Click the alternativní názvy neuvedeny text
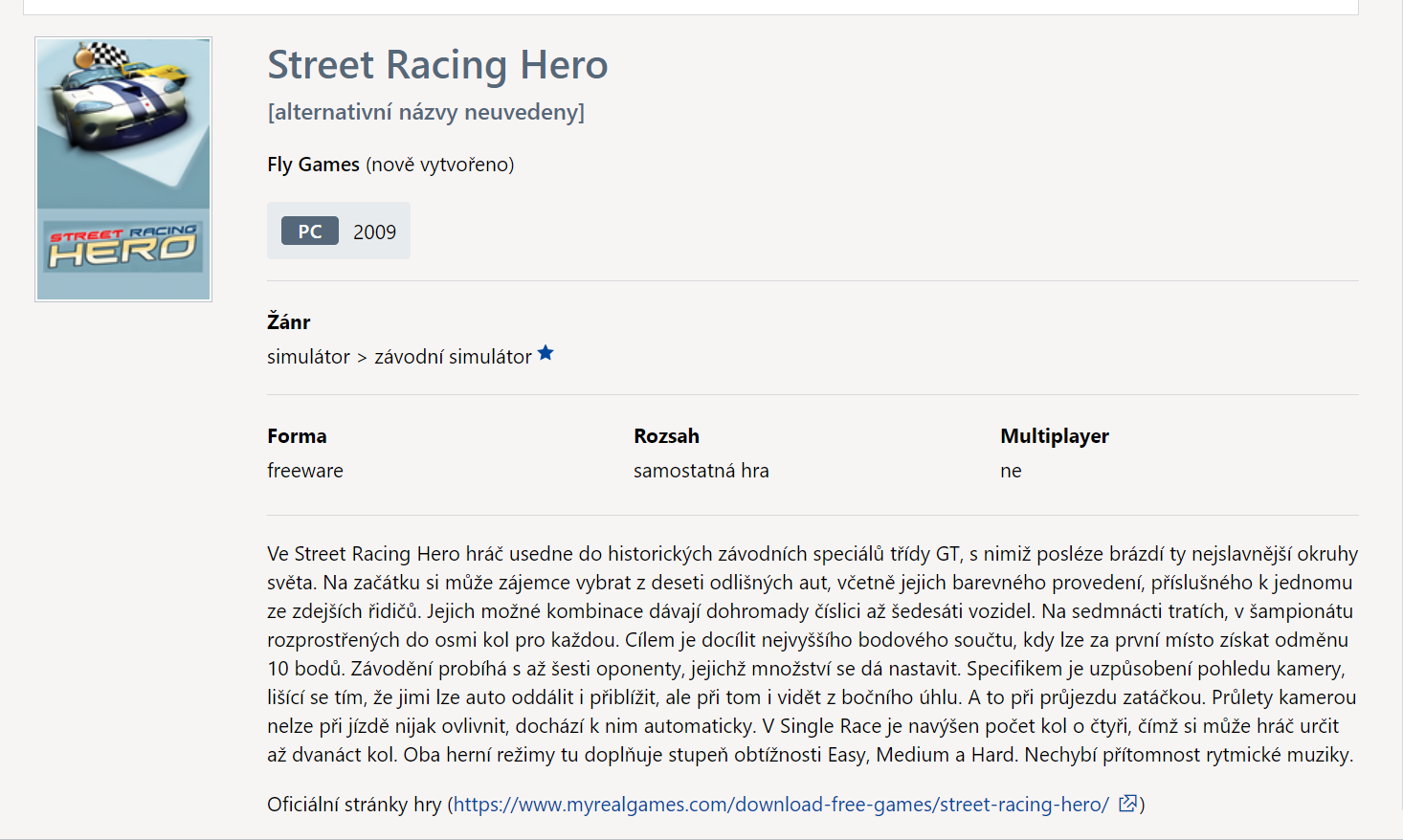 tap(426, 112)
